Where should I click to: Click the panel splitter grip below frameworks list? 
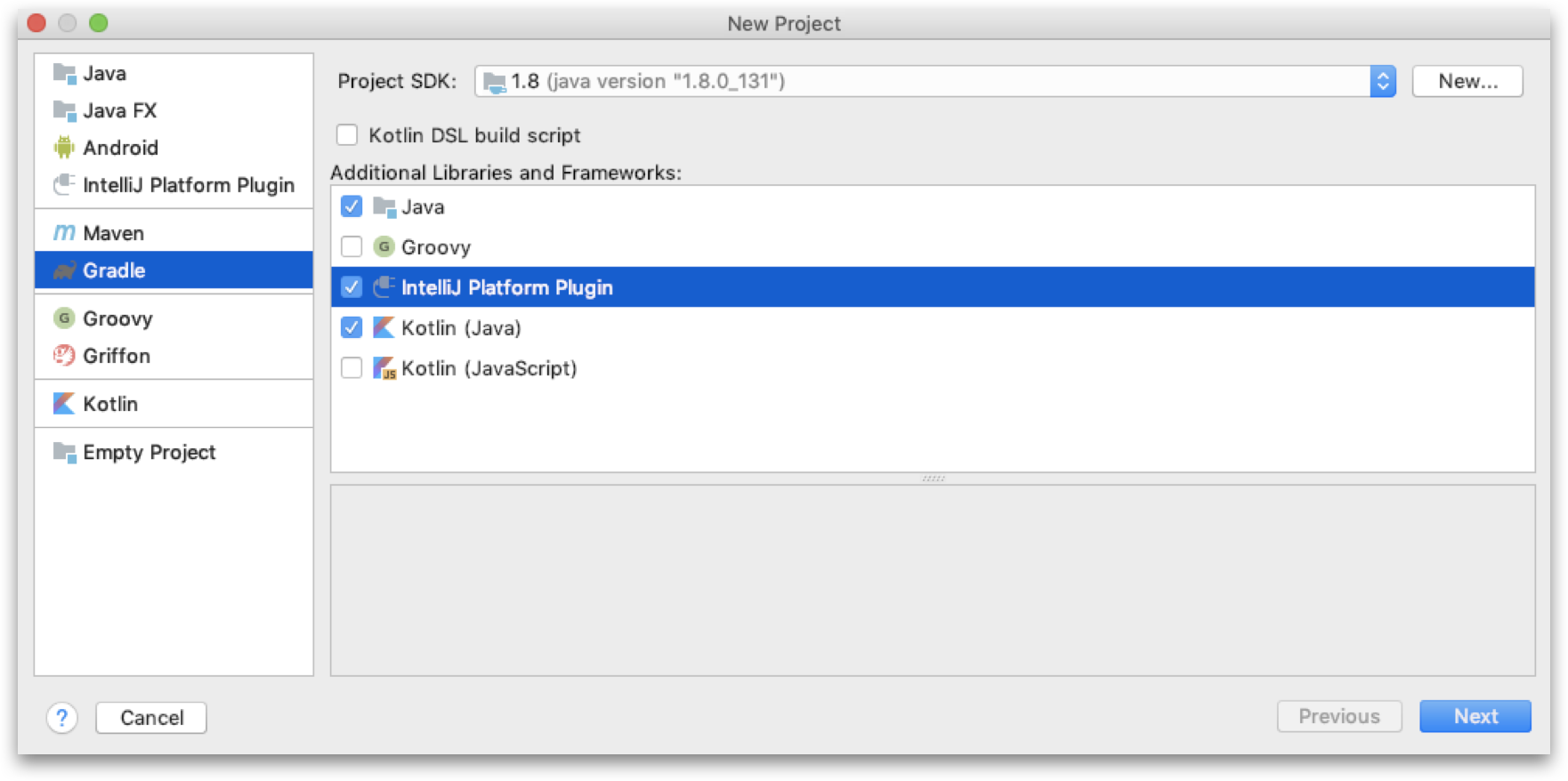point(933,479)
